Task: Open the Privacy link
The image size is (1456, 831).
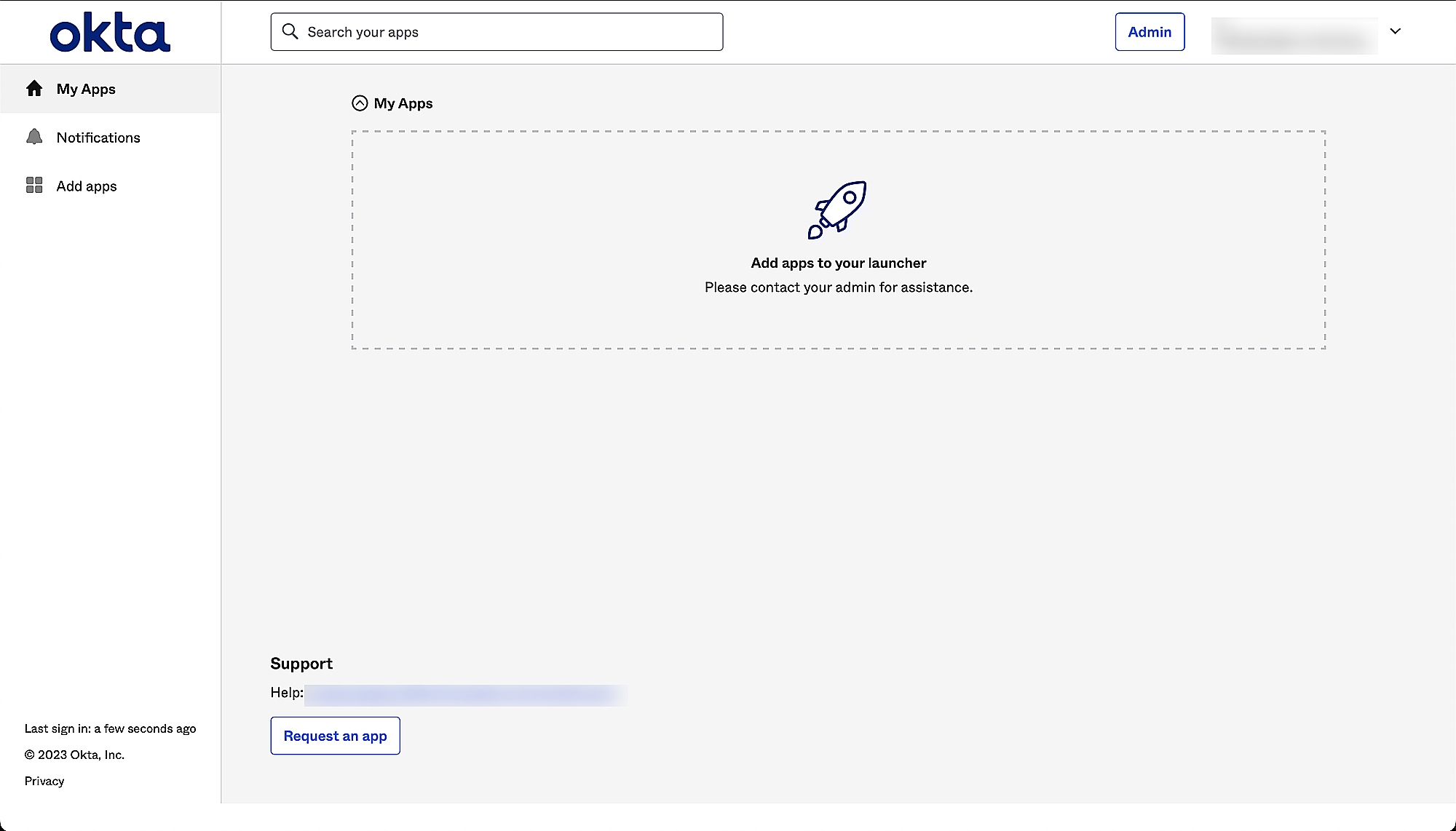Action: pyautogui.click(x=44, y=781)
